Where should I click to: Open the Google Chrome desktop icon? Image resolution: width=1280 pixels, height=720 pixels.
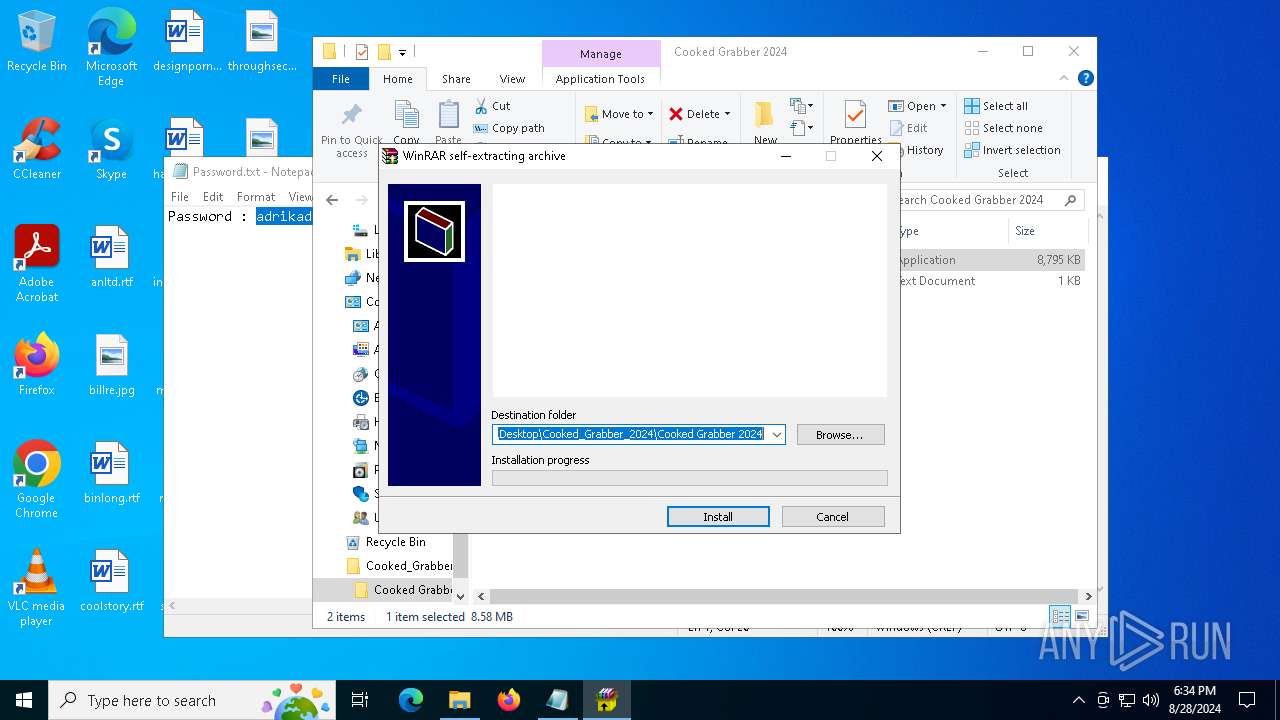37,480
